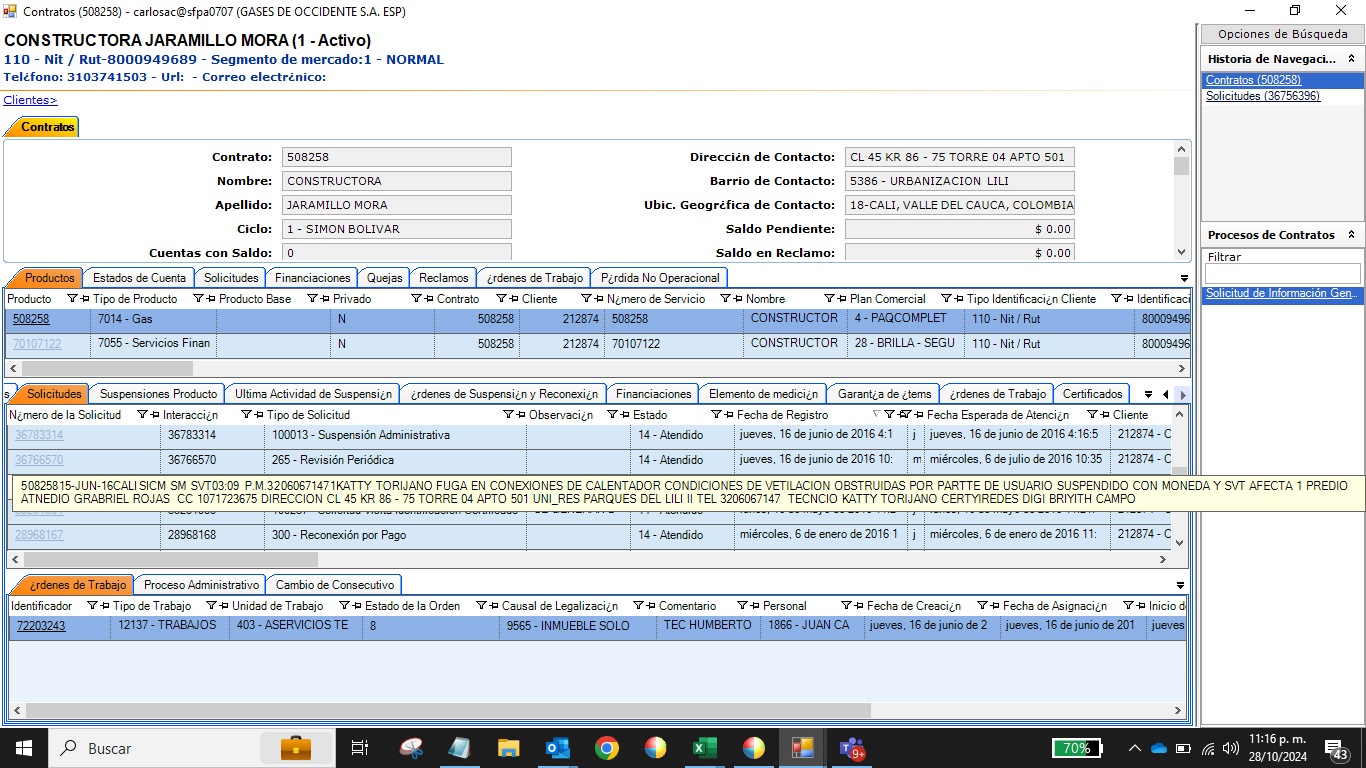Focus the Filtrar input field

point(1282,273)
